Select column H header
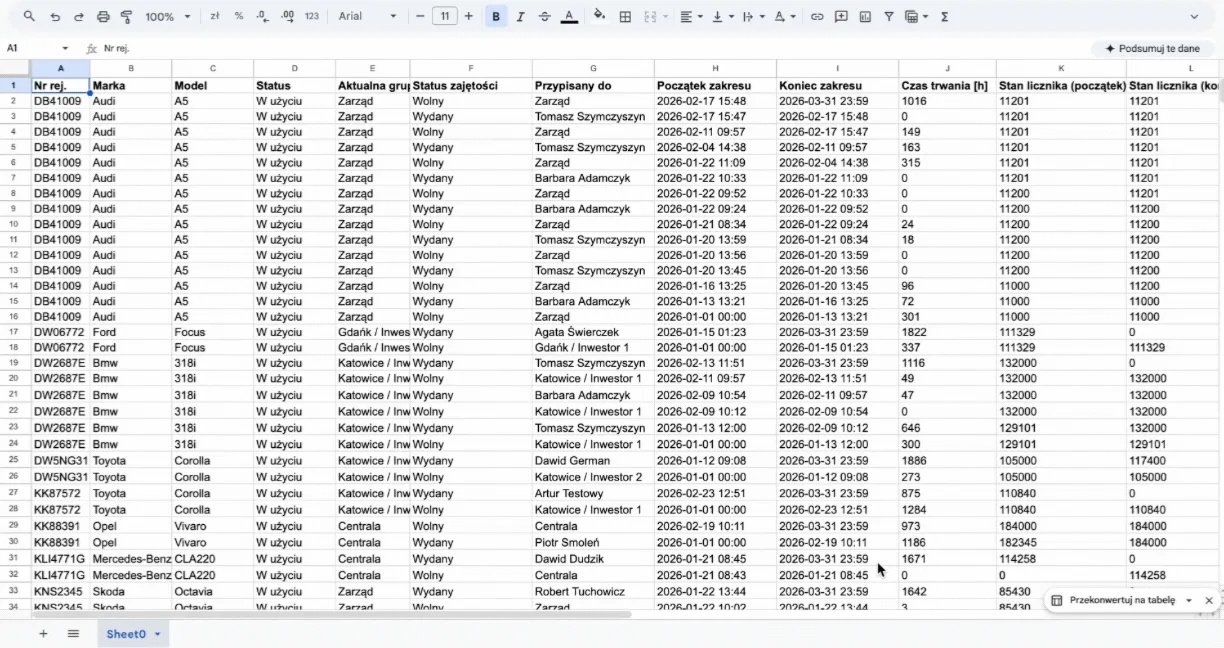The height and width of the screenshot is (648, 1224). (715, 68)
